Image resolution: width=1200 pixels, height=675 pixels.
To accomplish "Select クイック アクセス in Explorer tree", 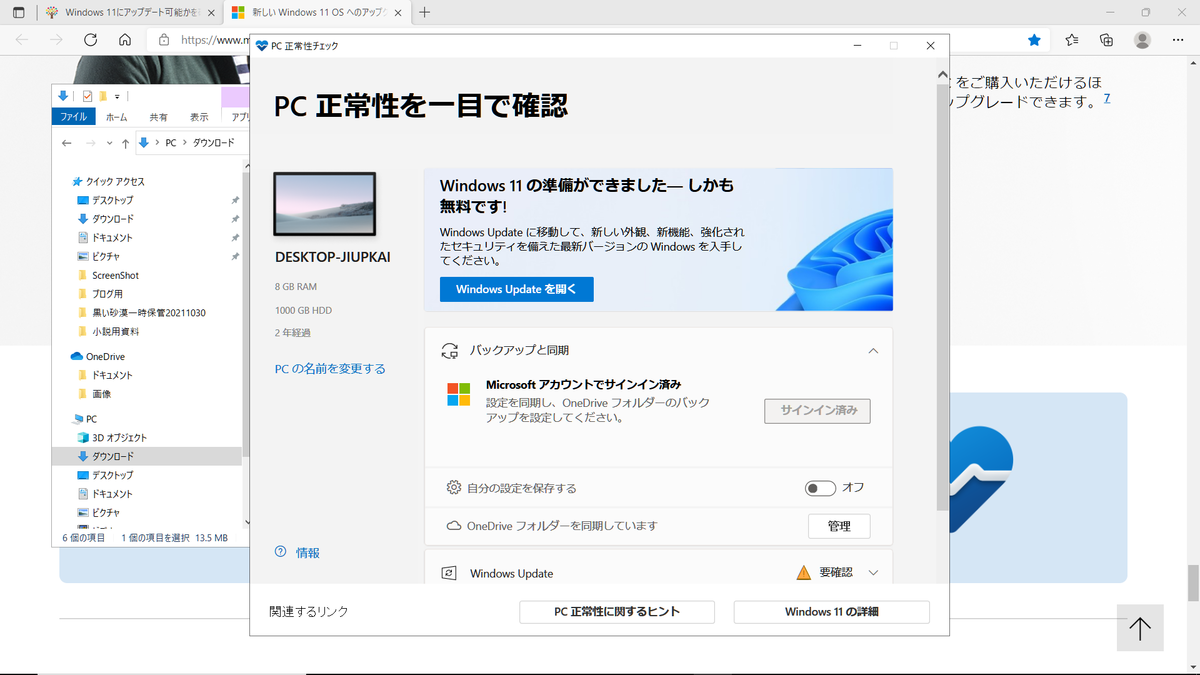I will 115,181.
